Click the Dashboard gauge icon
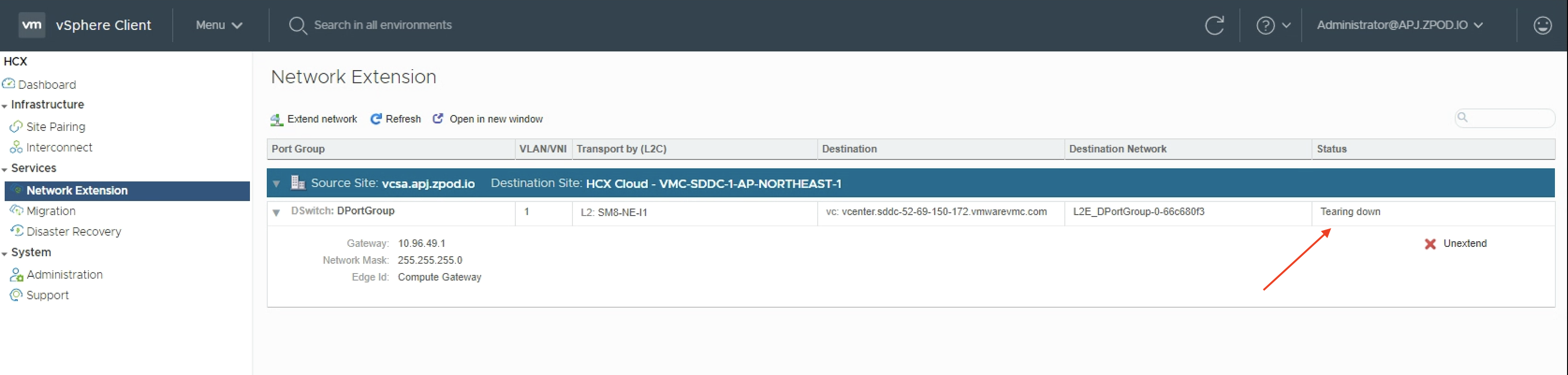This screenshot has width=1568, height=375. click(8, 84)
